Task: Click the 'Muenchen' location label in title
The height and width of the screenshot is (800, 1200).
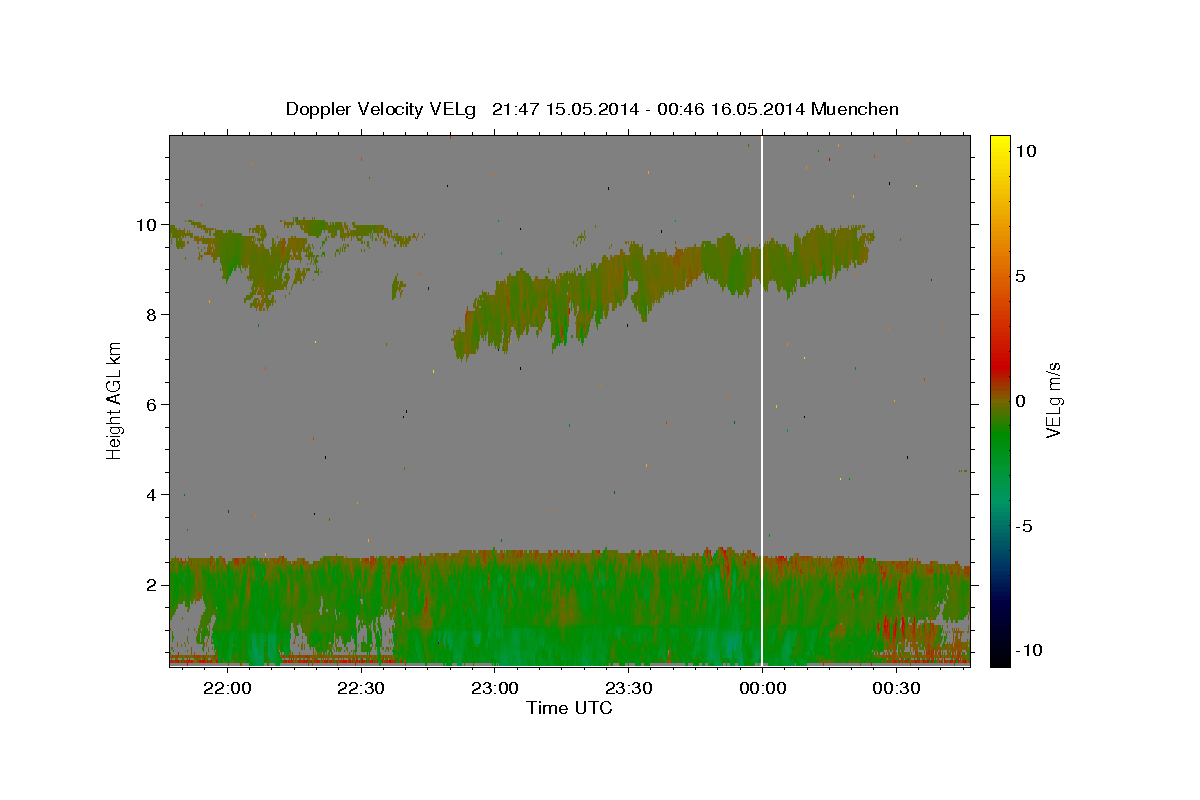Action: click(x=855, y=109)
